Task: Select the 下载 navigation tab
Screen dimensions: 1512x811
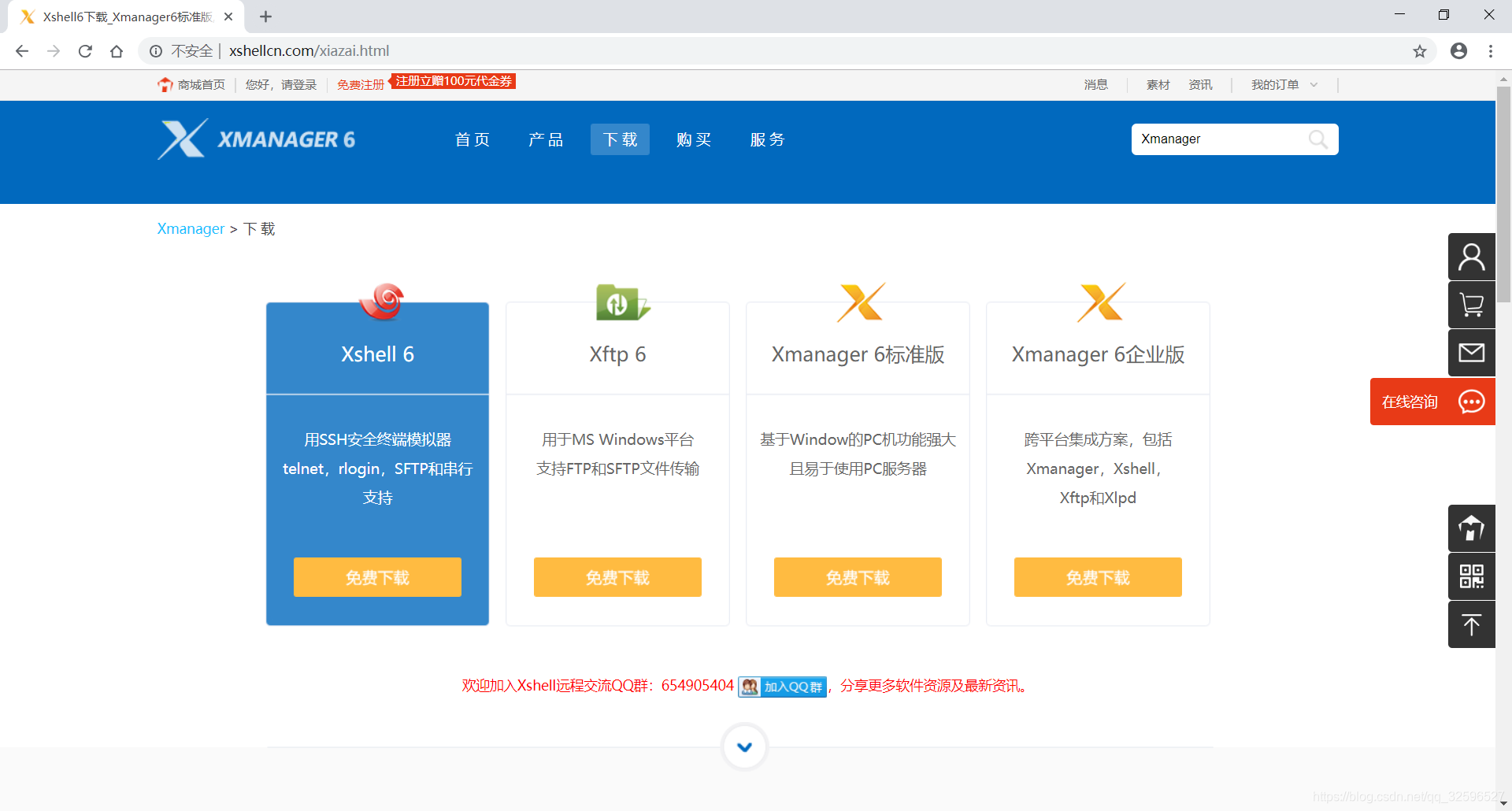Action: pos(620,139)
